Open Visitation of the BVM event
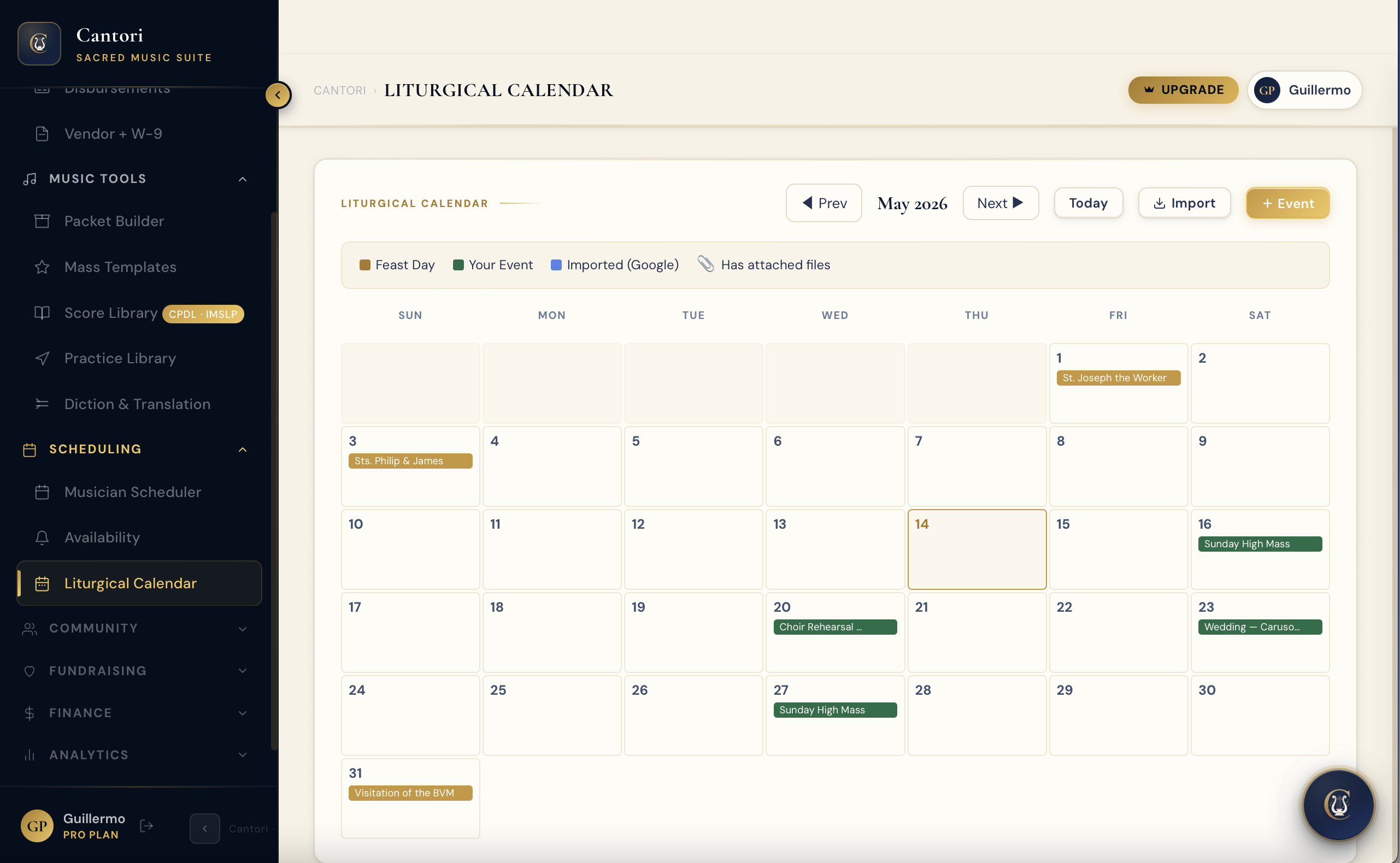 click(410, 793)
